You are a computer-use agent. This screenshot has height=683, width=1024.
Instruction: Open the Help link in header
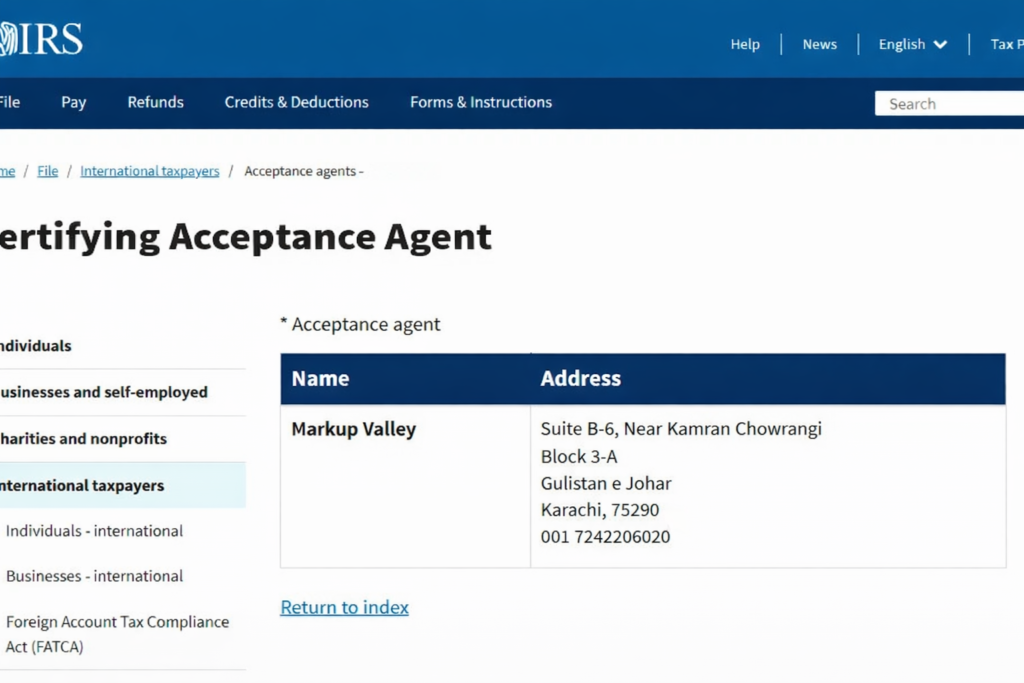[x=745, y=44]
